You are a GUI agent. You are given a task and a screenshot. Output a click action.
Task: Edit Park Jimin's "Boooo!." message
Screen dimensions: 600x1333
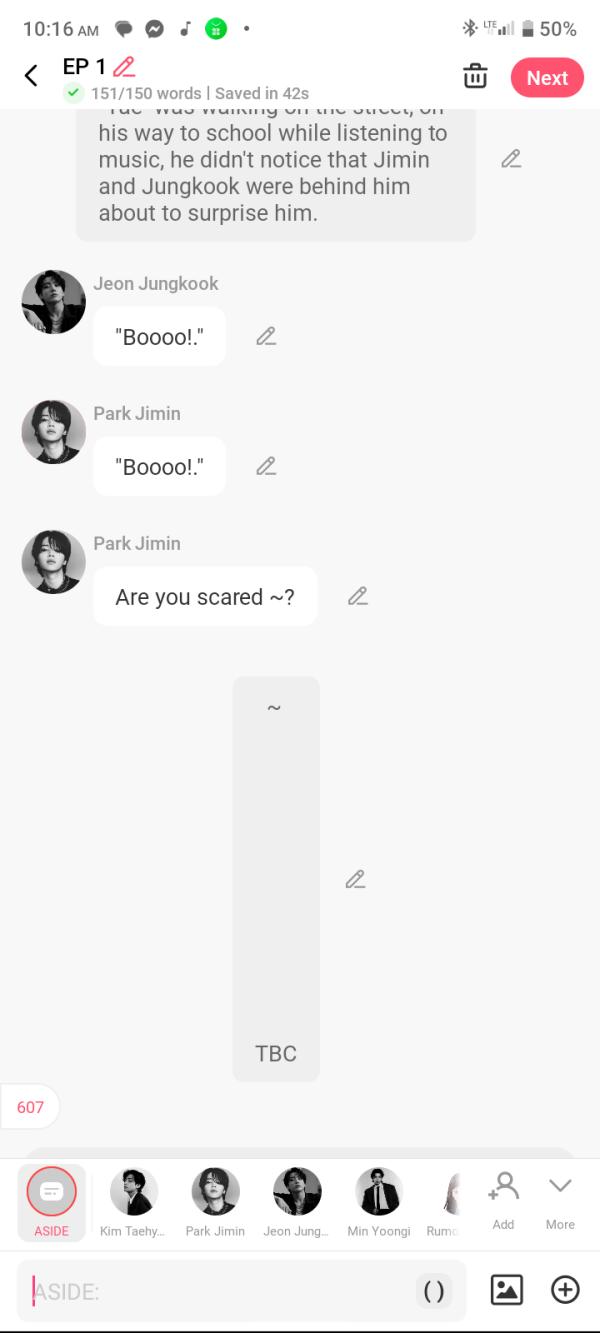[x=265, y=466]
